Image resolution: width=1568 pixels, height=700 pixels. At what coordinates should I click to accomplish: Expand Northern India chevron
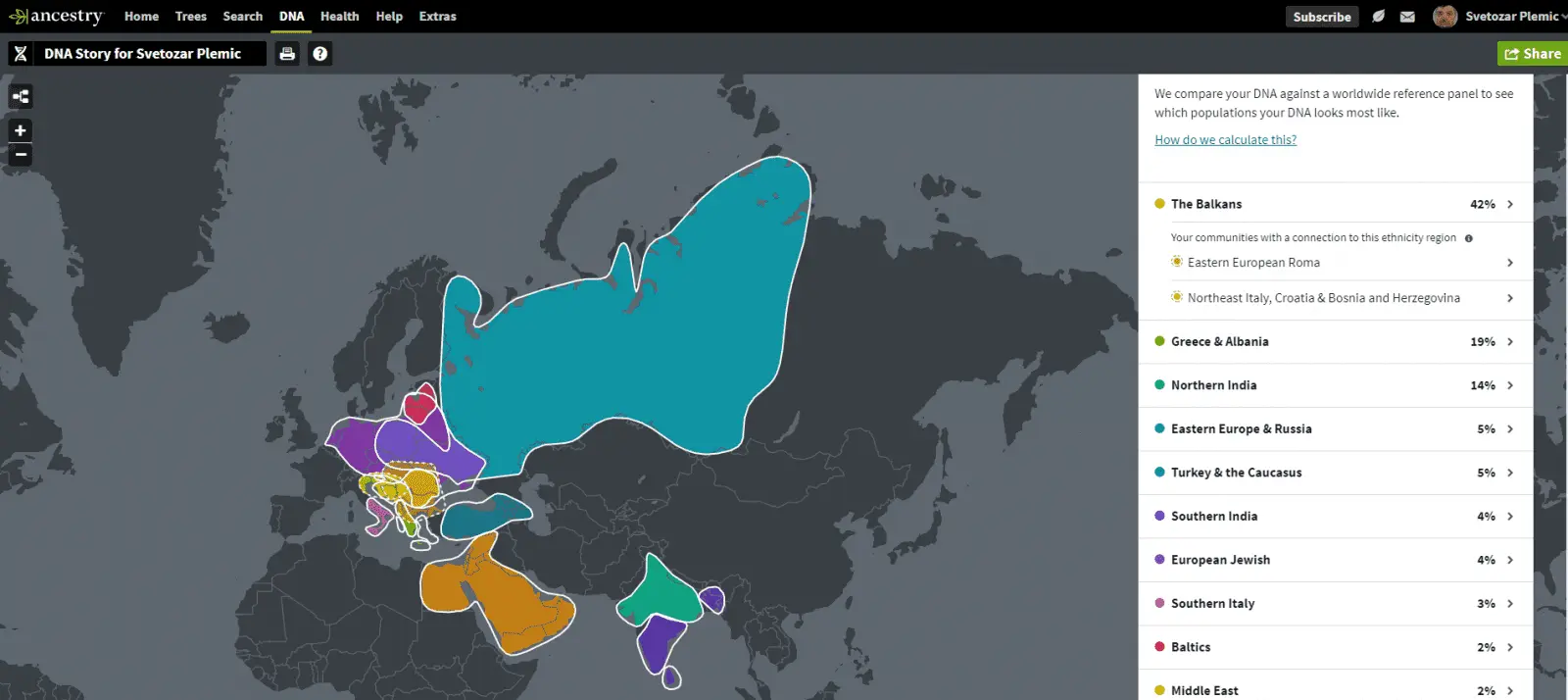point(1510,385)
